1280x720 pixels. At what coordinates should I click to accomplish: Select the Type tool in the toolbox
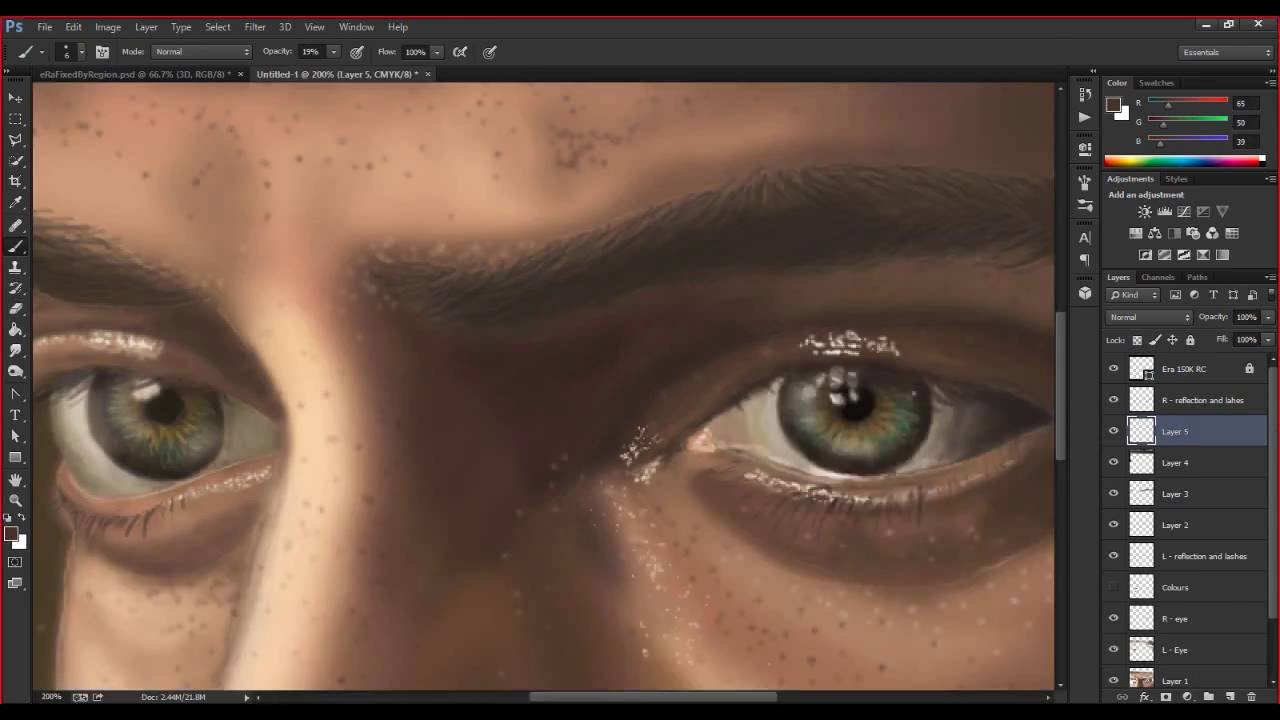pos(15,415)
